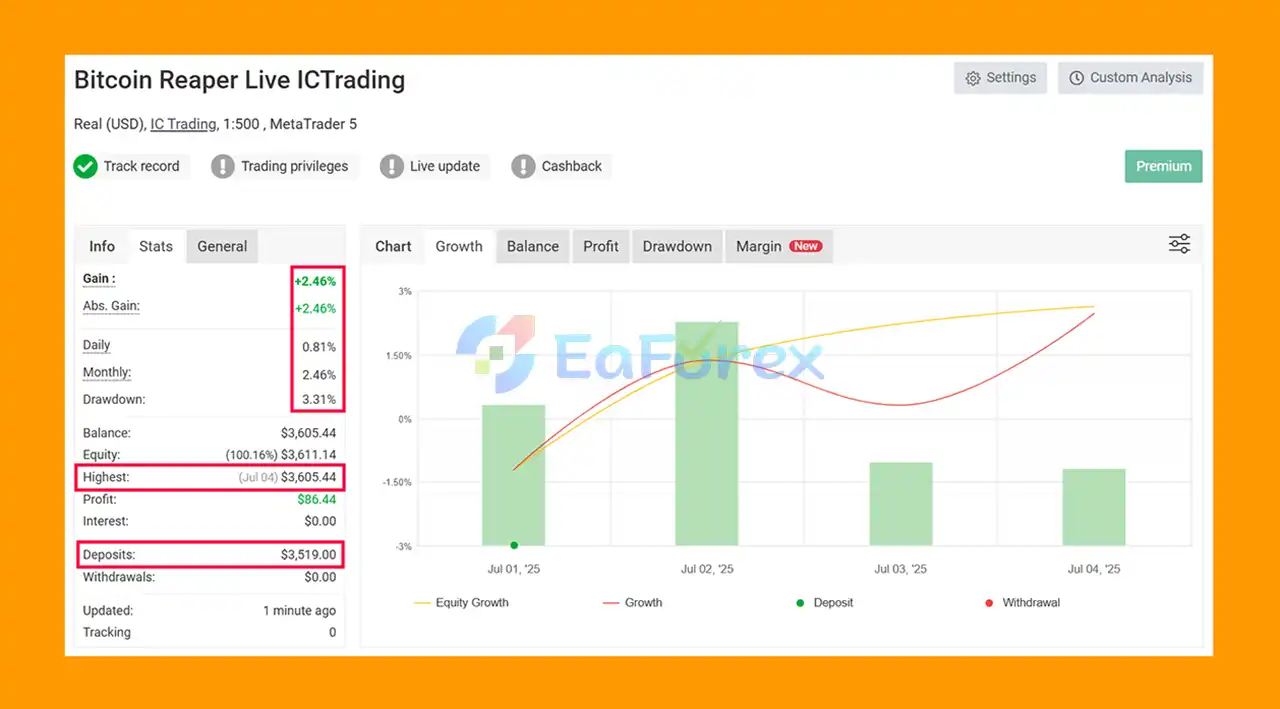
Task: Click the Monthly label
Action: (107, 372)
